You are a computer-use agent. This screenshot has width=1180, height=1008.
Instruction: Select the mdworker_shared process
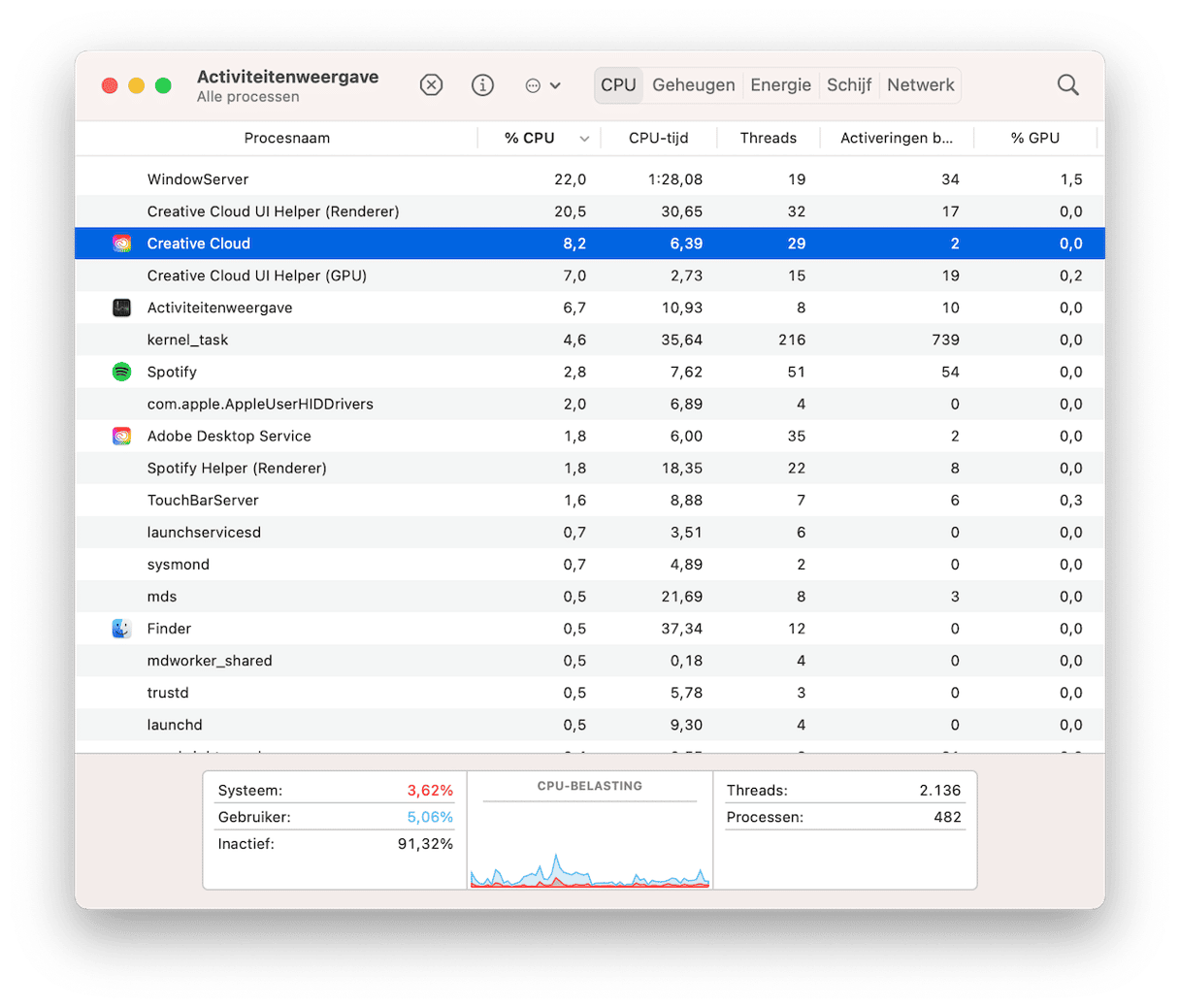pos(590,661)
